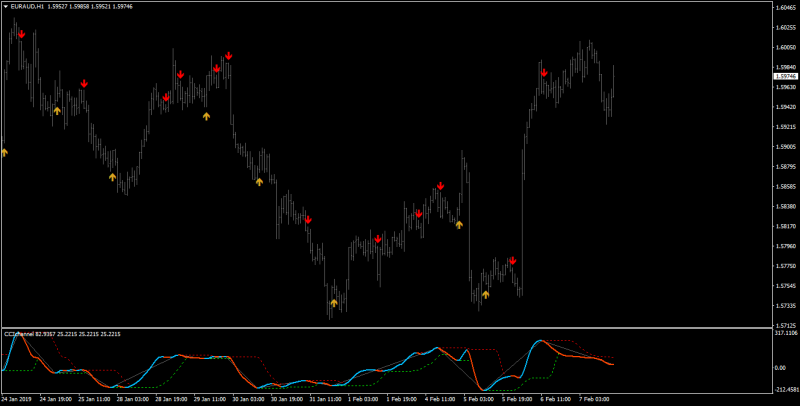Click price level 1.60255 on the scale

(786, 28)
